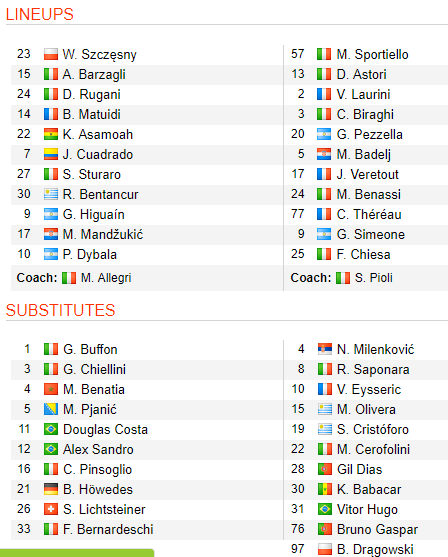Open P. Dybala player link

90,254
